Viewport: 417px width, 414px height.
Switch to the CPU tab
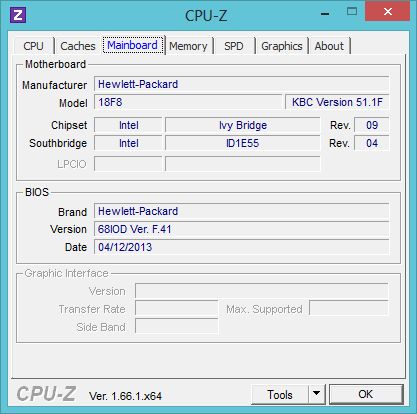click(34, 46)
